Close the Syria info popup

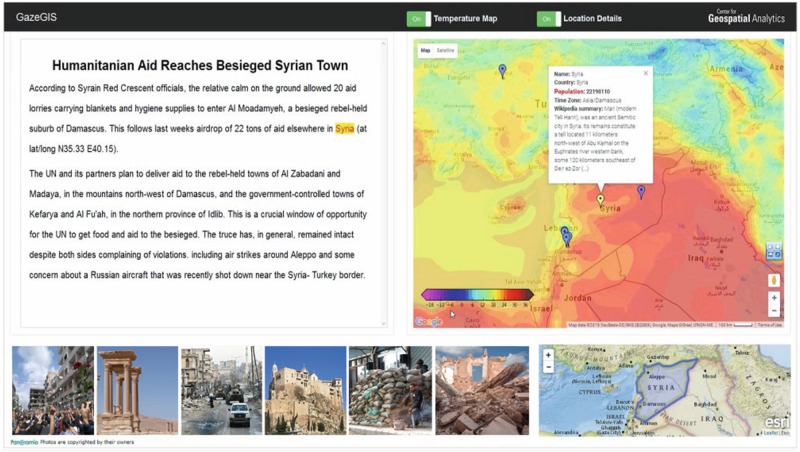tap(645, 73)
